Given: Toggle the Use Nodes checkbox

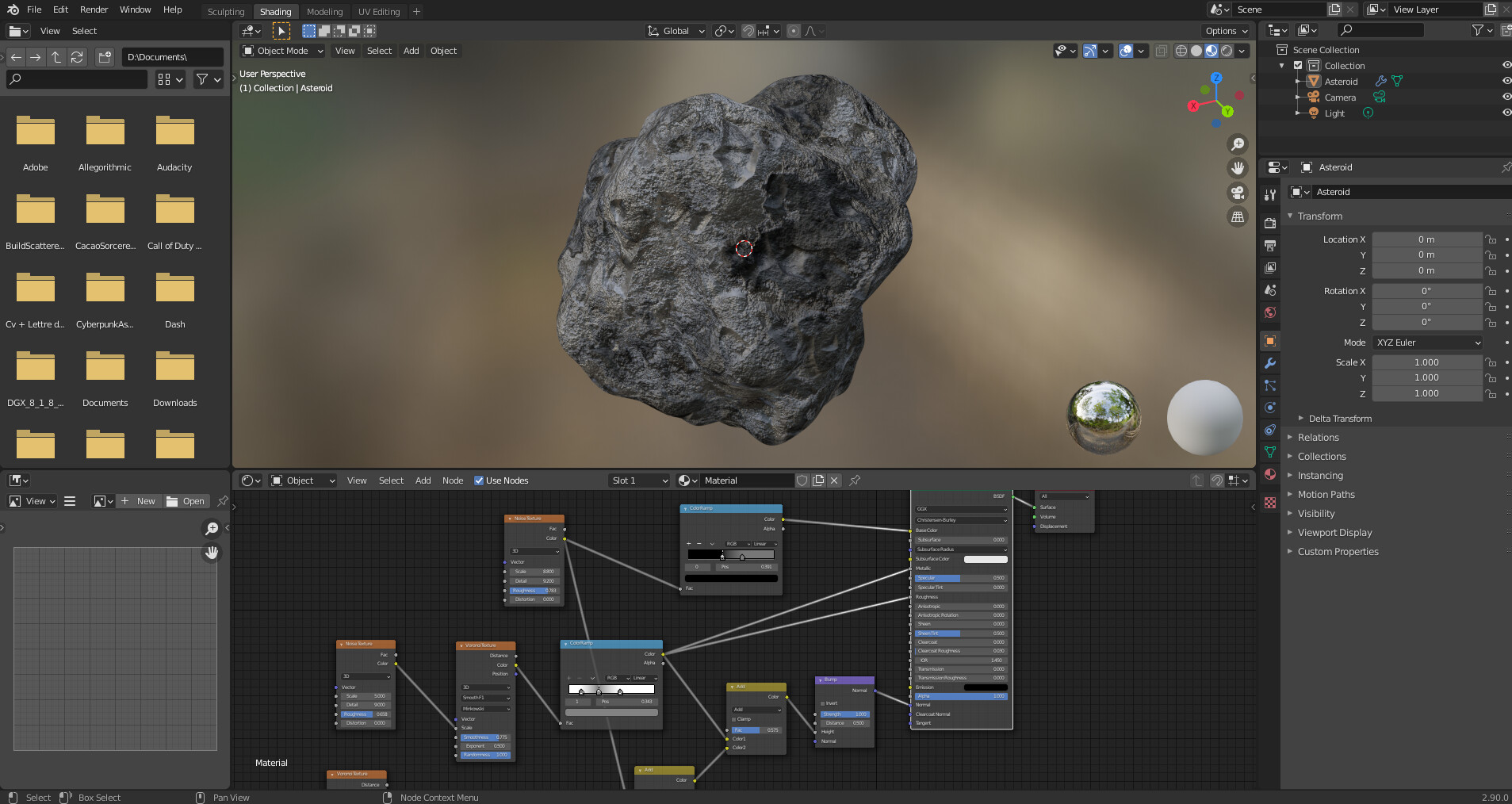Looking at the screenshot, I should pos(480,480).
